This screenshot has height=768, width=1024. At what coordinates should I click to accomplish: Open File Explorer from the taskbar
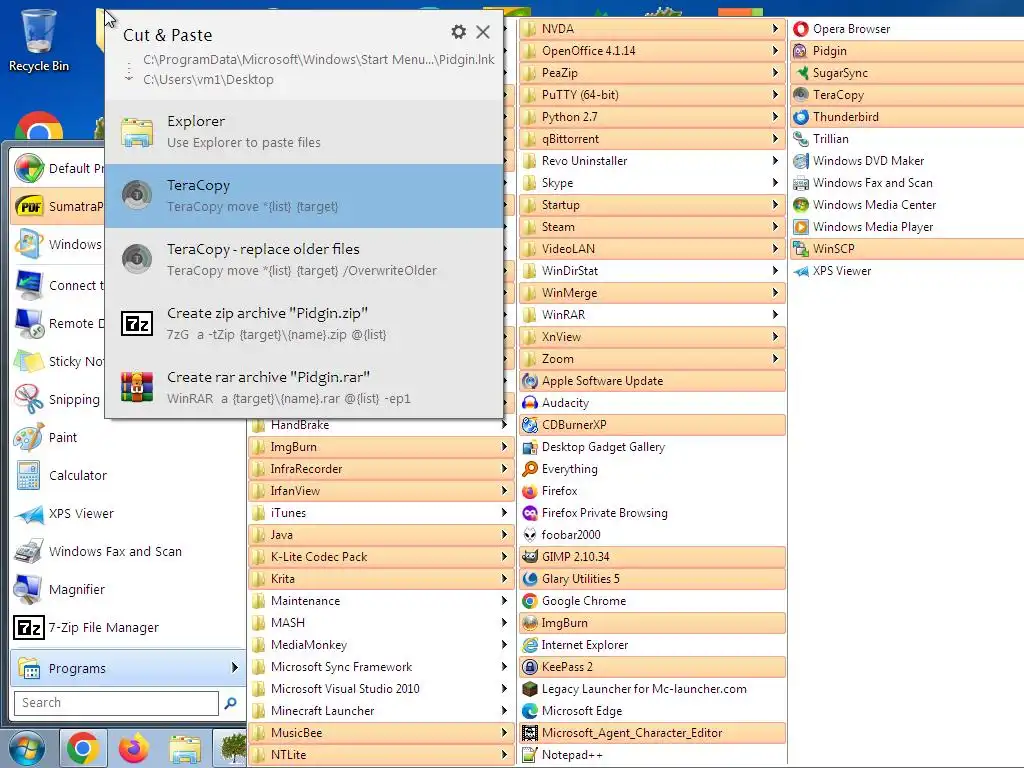(x=185, y=748)
